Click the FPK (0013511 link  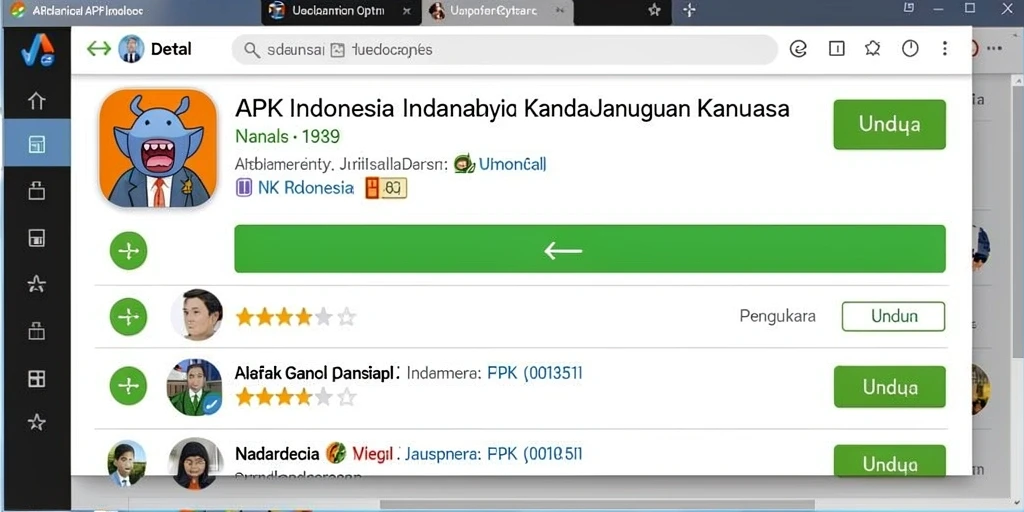(x=535, y=374)
